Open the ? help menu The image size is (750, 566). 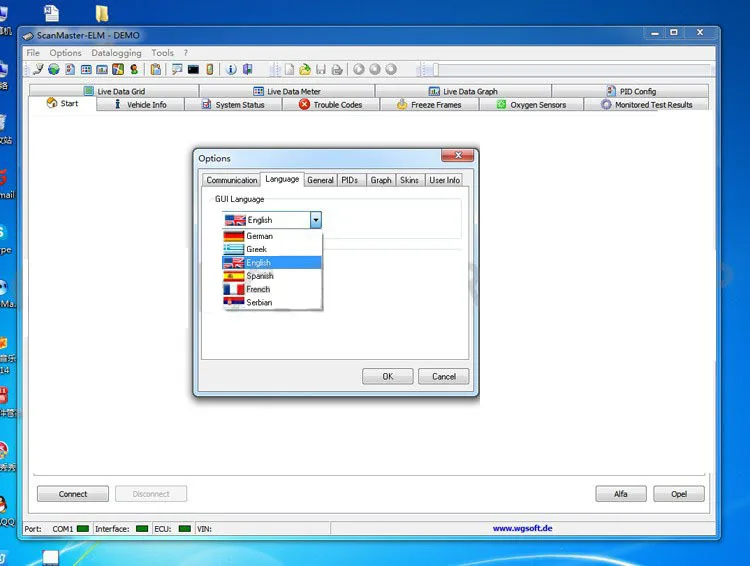coord(186,53)
